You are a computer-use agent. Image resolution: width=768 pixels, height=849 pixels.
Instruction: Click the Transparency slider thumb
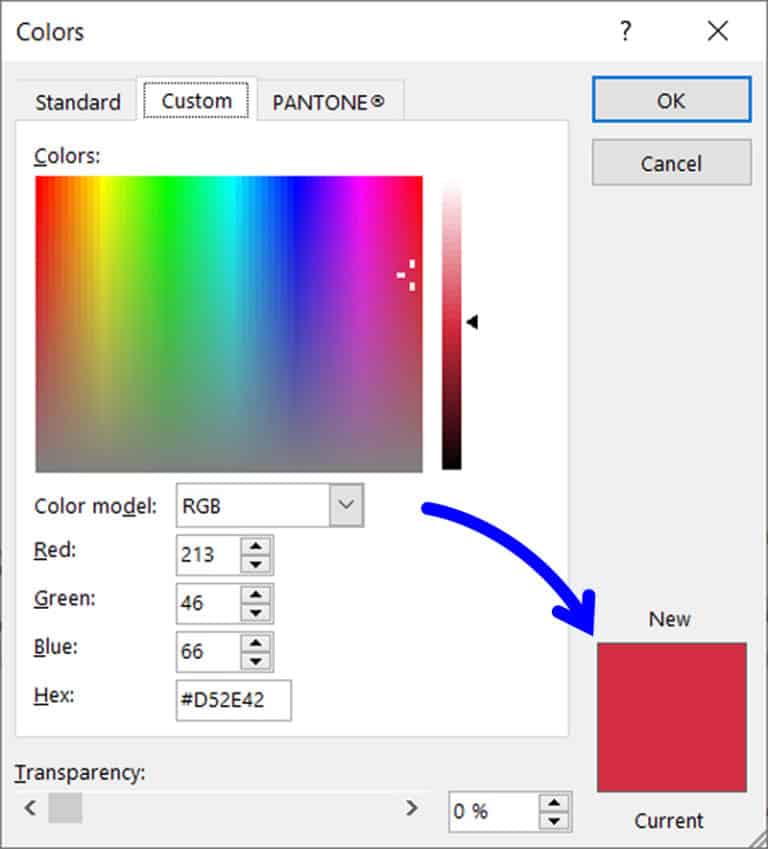click(x=67, y=806)
